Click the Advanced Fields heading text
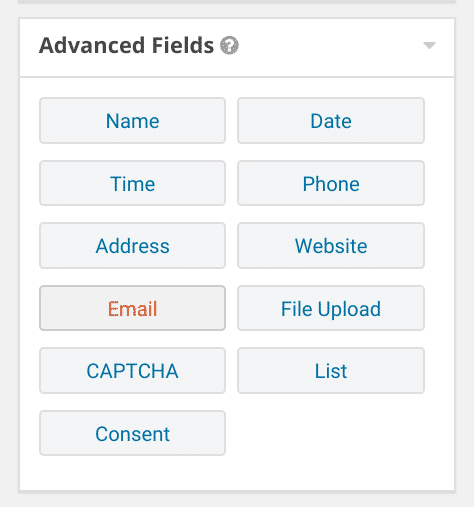The image size is (474, 507). pos(126,45)
